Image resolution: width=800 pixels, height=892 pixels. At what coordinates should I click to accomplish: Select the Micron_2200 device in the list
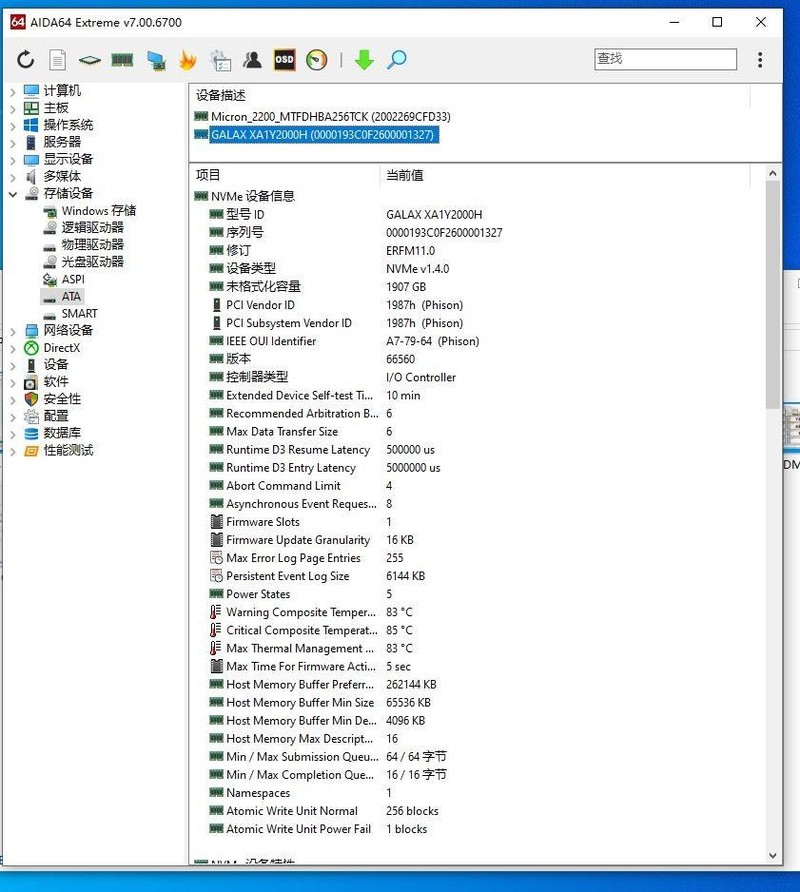click(330, 117)
